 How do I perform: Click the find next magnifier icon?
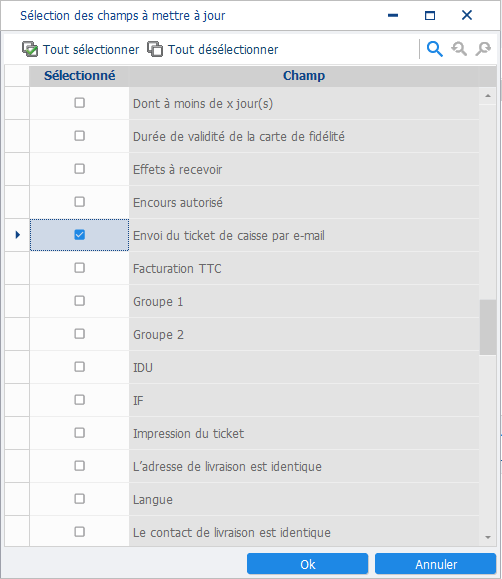click(x=483, y=49)
